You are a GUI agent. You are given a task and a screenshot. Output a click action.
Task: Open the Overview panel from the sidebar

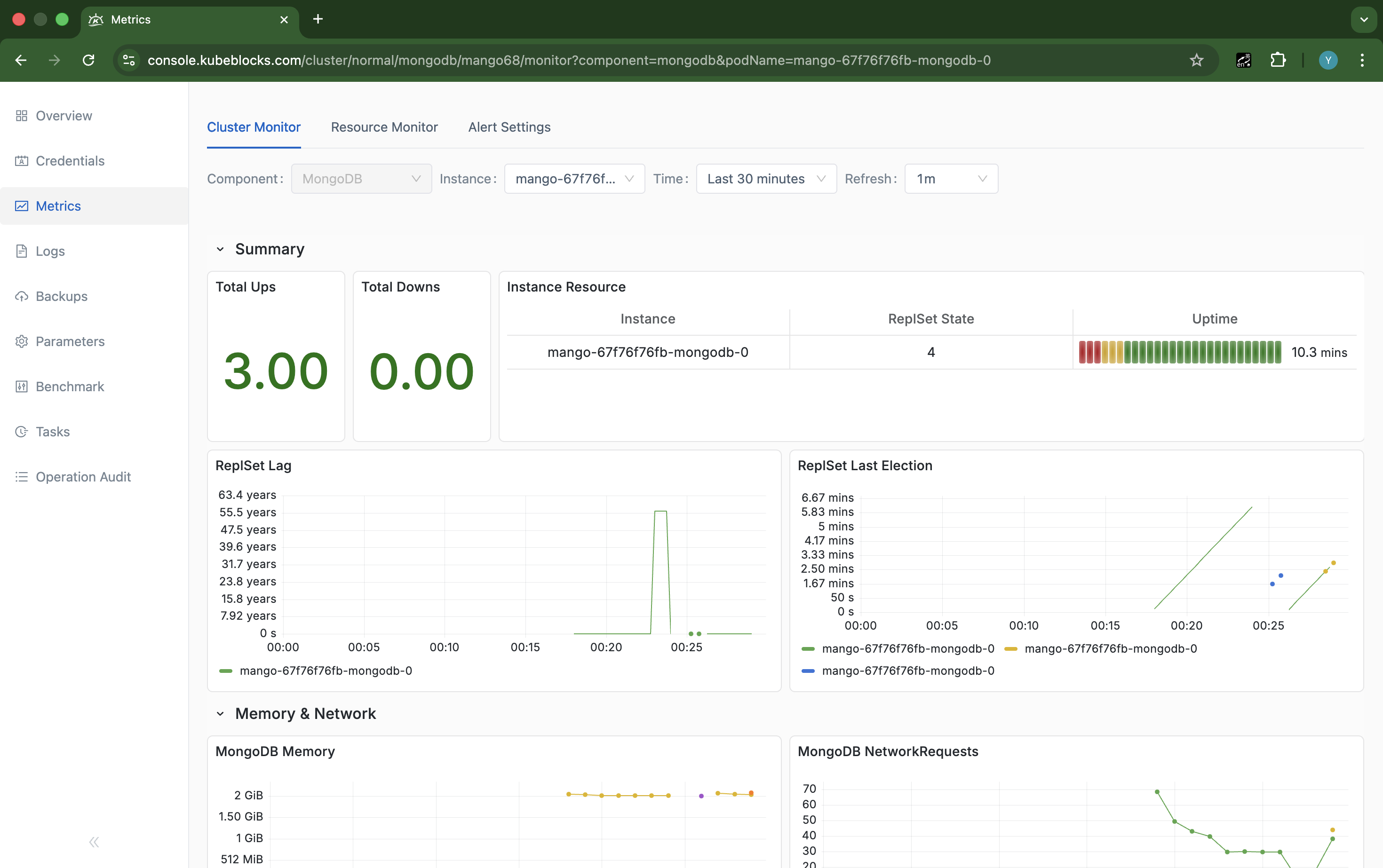(x=63, y=115)
